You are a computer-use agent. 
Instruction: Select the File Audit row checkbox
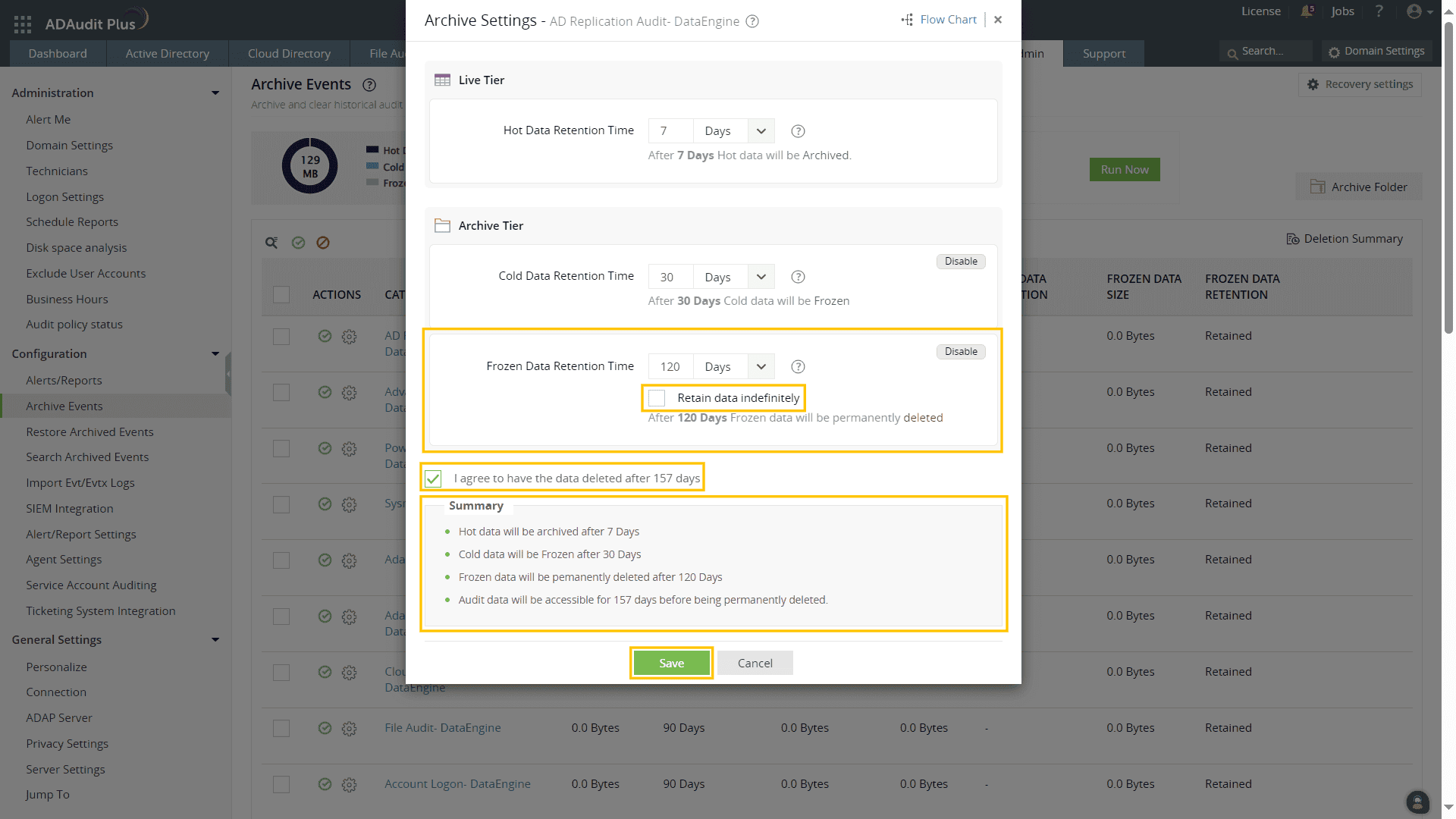281,729
